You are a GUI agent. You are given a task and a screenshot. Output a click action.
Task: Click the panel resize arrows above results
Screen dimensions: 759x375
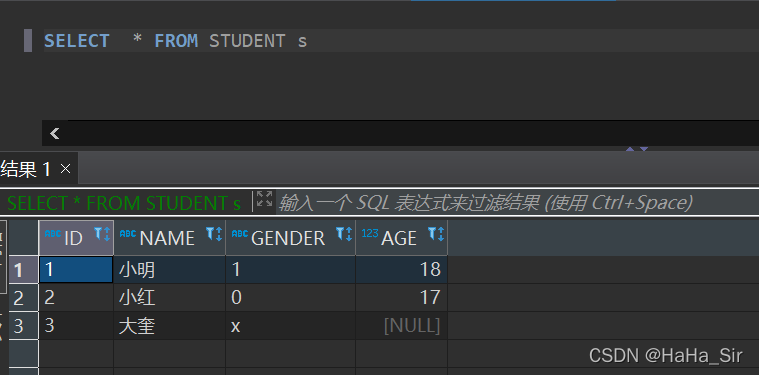pyautogui.click(x=637, y=149)
